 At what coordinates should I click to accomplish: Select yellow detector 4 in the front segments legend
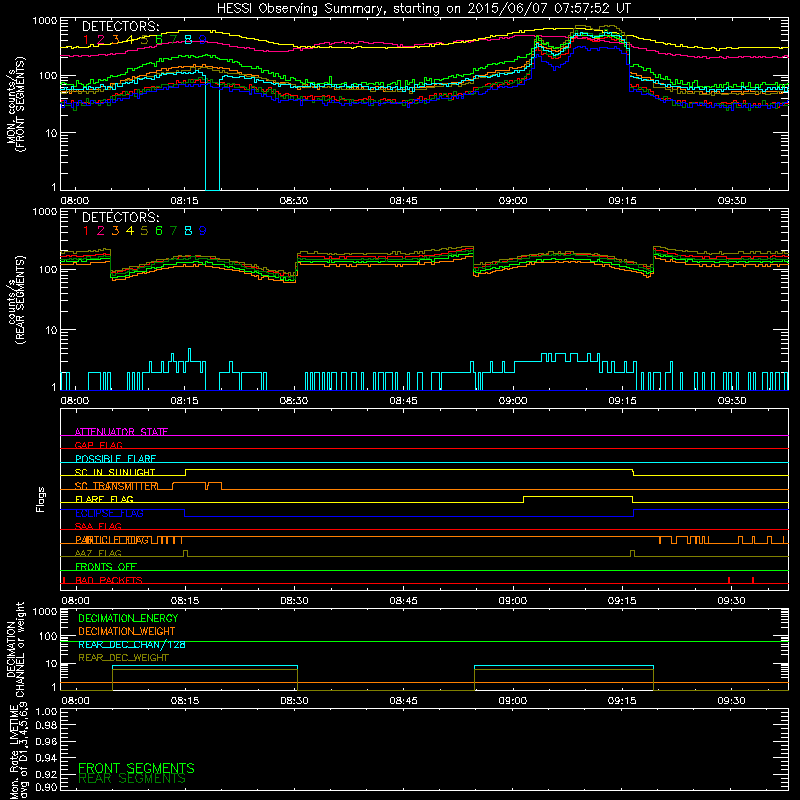coord(130,39)
